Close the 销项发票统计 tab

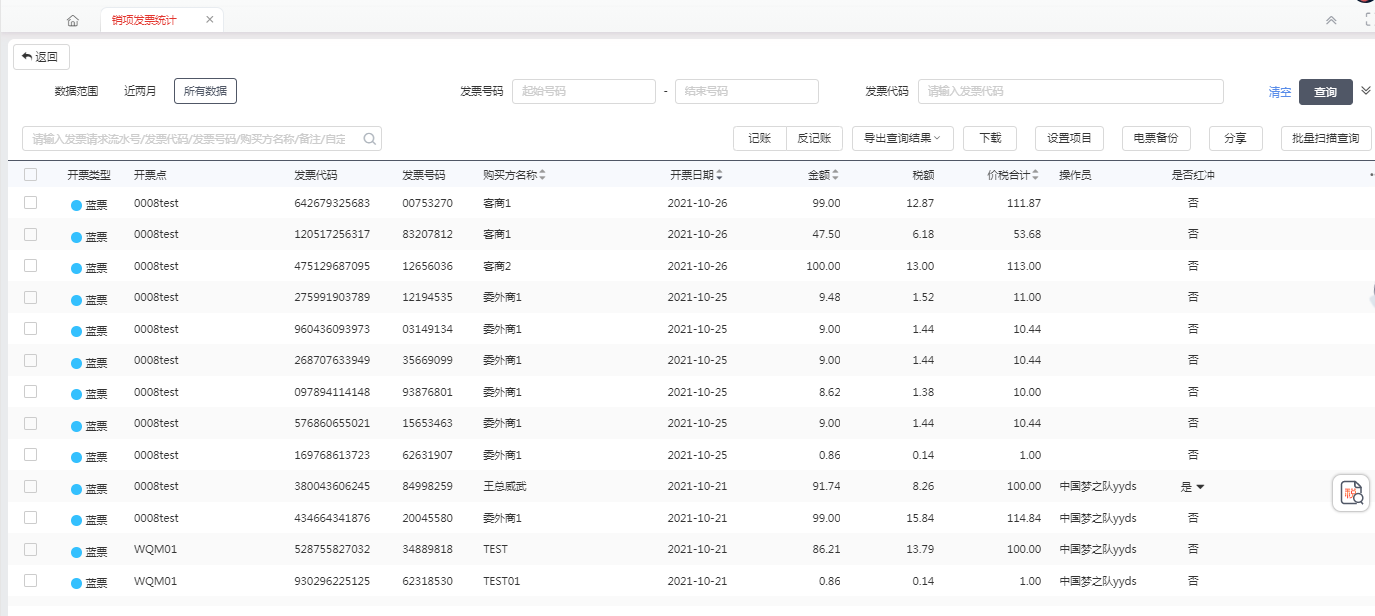(209, 20)
